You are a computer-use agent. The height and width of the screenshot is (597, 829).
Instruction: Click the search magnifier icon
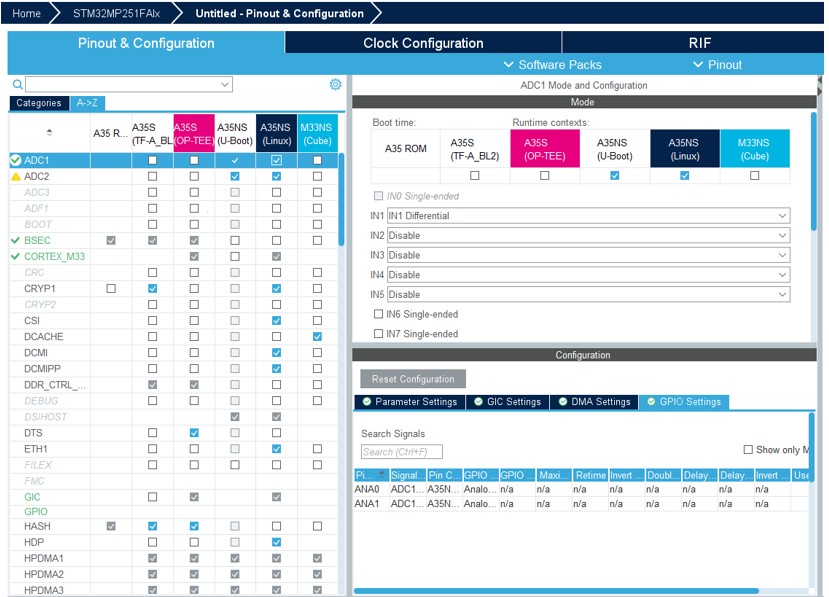point(17,85)
